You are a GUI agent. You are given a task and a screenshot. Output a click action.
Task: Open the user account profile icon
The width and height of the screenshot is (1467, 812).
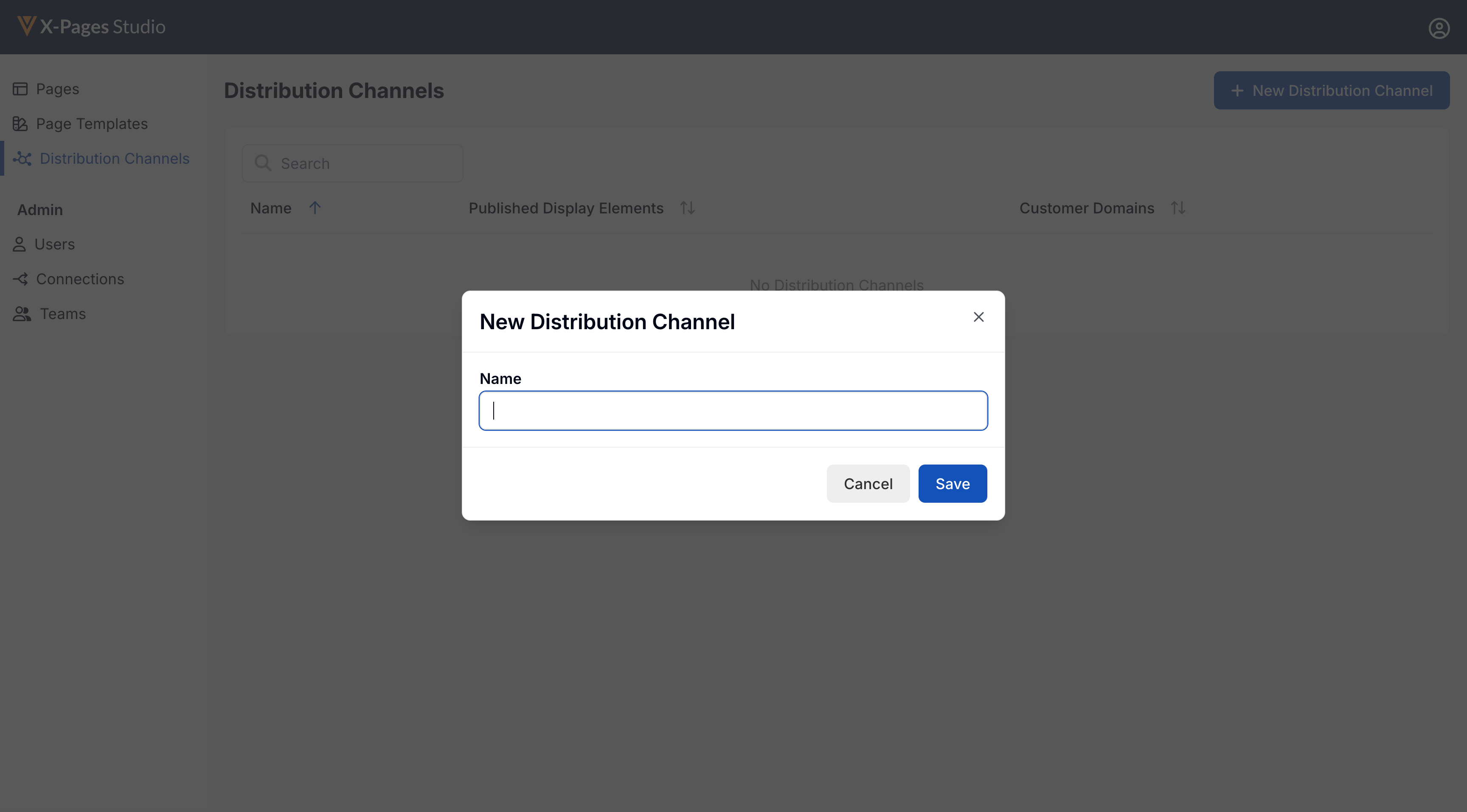[x=1439, y=28]
